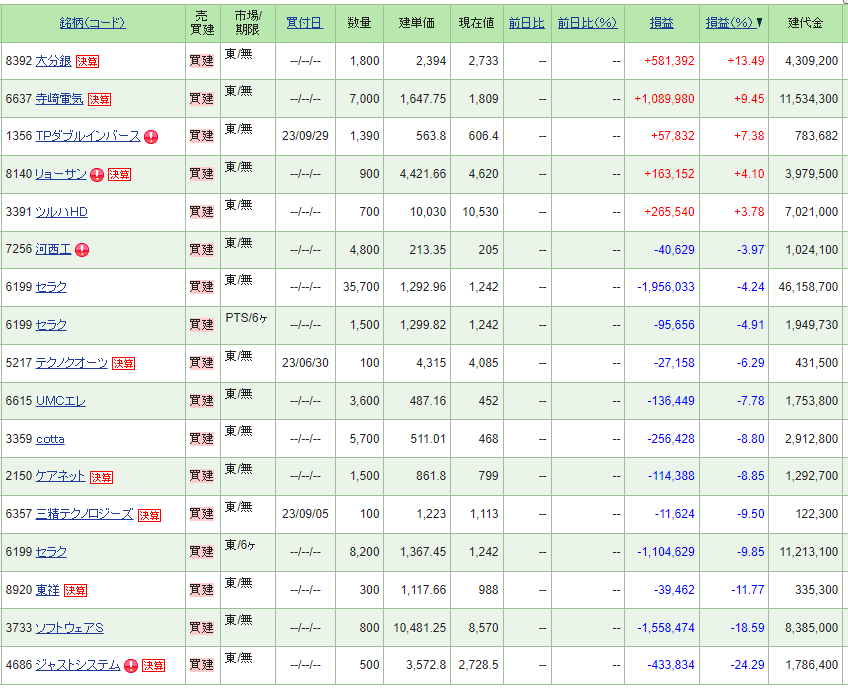Click the 決算 badge next to 三精テクノロジーズ

point(149,515)
